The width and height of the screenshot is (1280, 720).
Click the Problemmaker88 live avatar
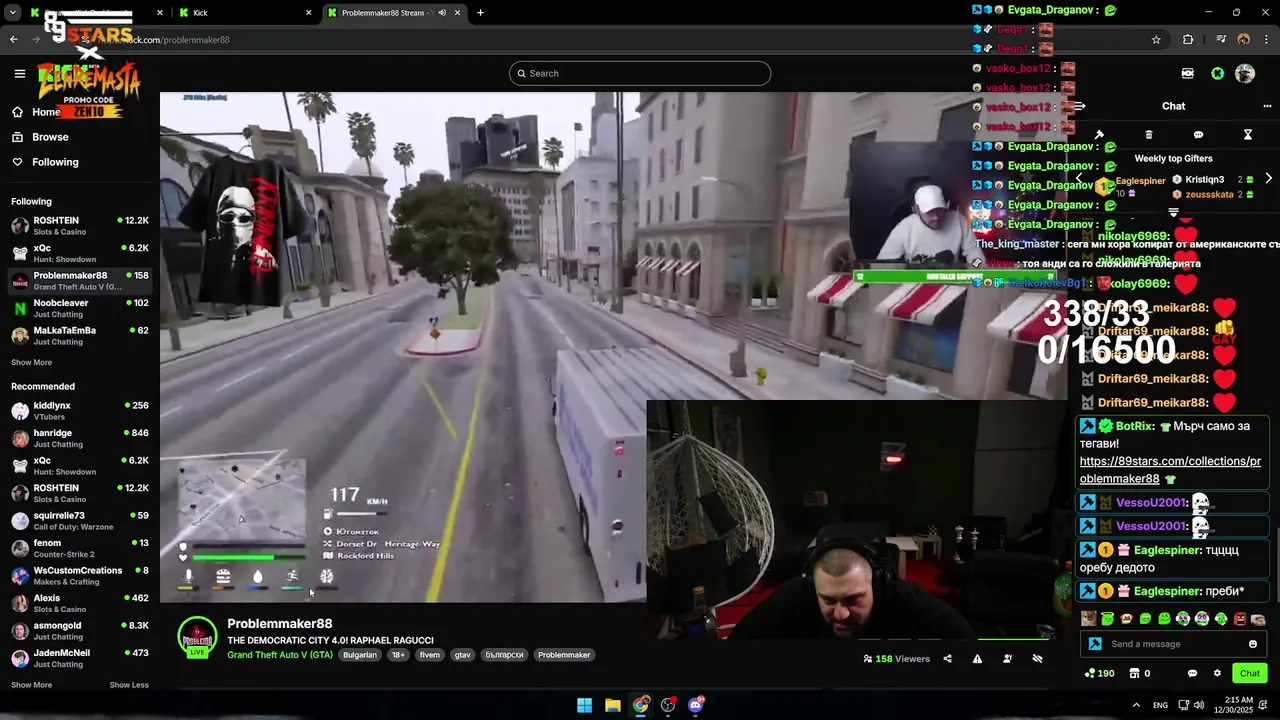click(197, 637)
